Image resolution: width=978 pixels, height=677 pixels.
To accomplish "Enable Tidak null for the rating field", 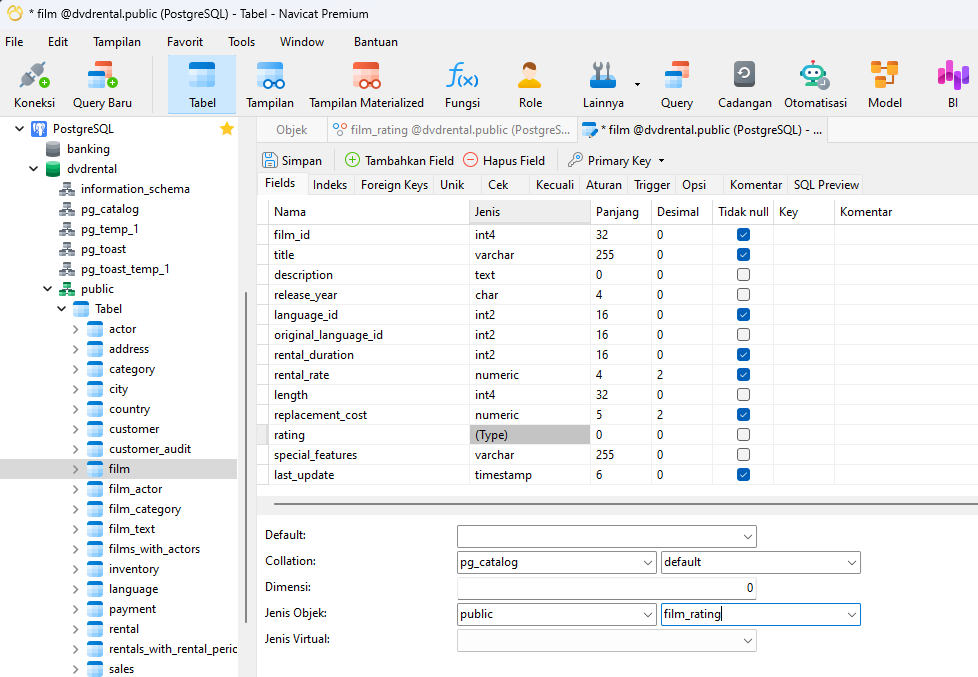I will tap(743, 435).
